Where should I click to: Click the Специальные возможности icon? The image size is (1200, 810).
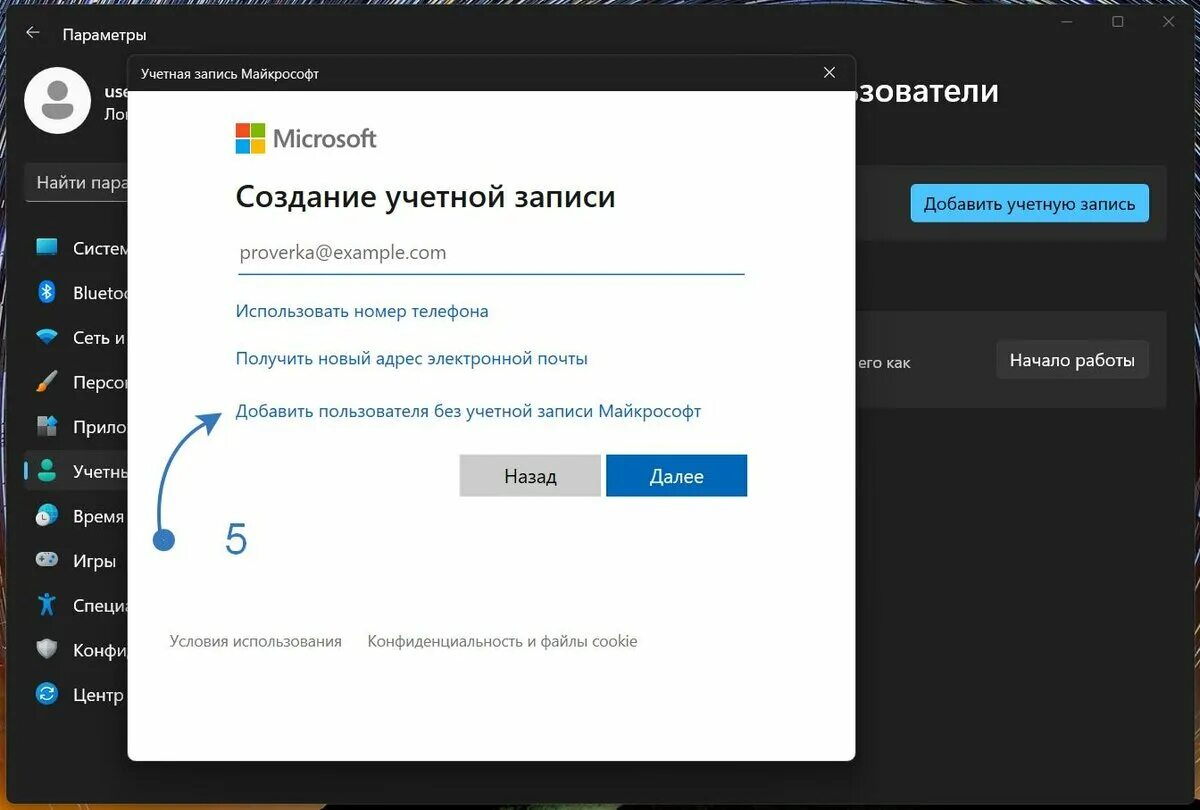click(44, 604)
